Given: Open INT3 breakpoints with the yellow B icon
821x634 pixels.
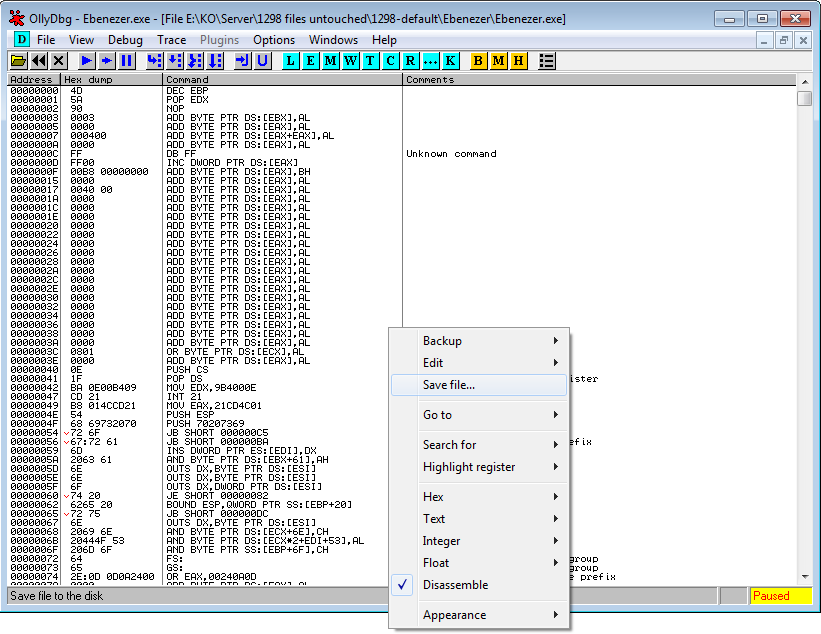Looking at the screenshot, I should pyautogui.click(x=478, y=61).
